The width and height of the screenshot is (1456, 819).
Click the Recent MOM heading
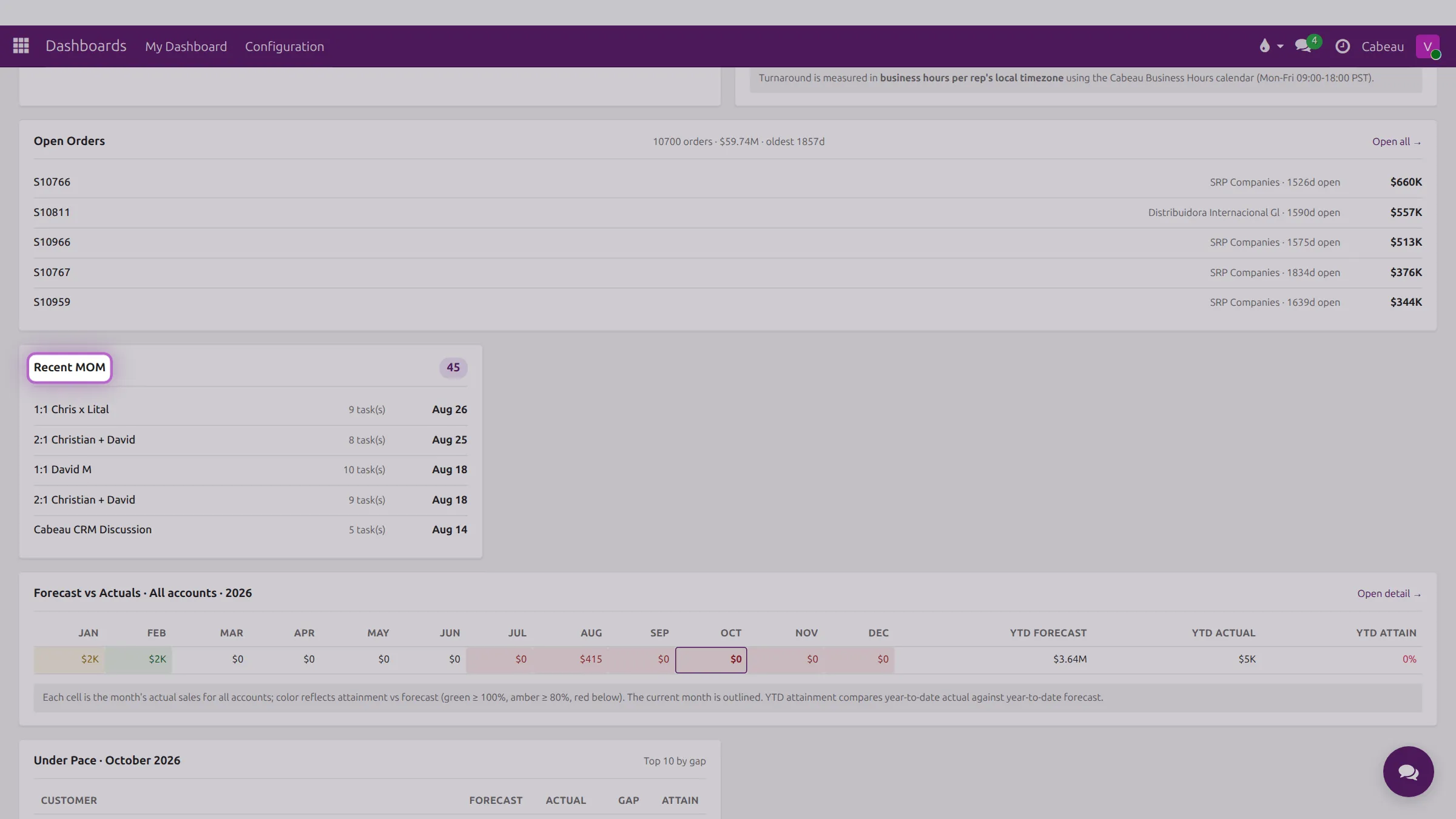click(69, 367)
